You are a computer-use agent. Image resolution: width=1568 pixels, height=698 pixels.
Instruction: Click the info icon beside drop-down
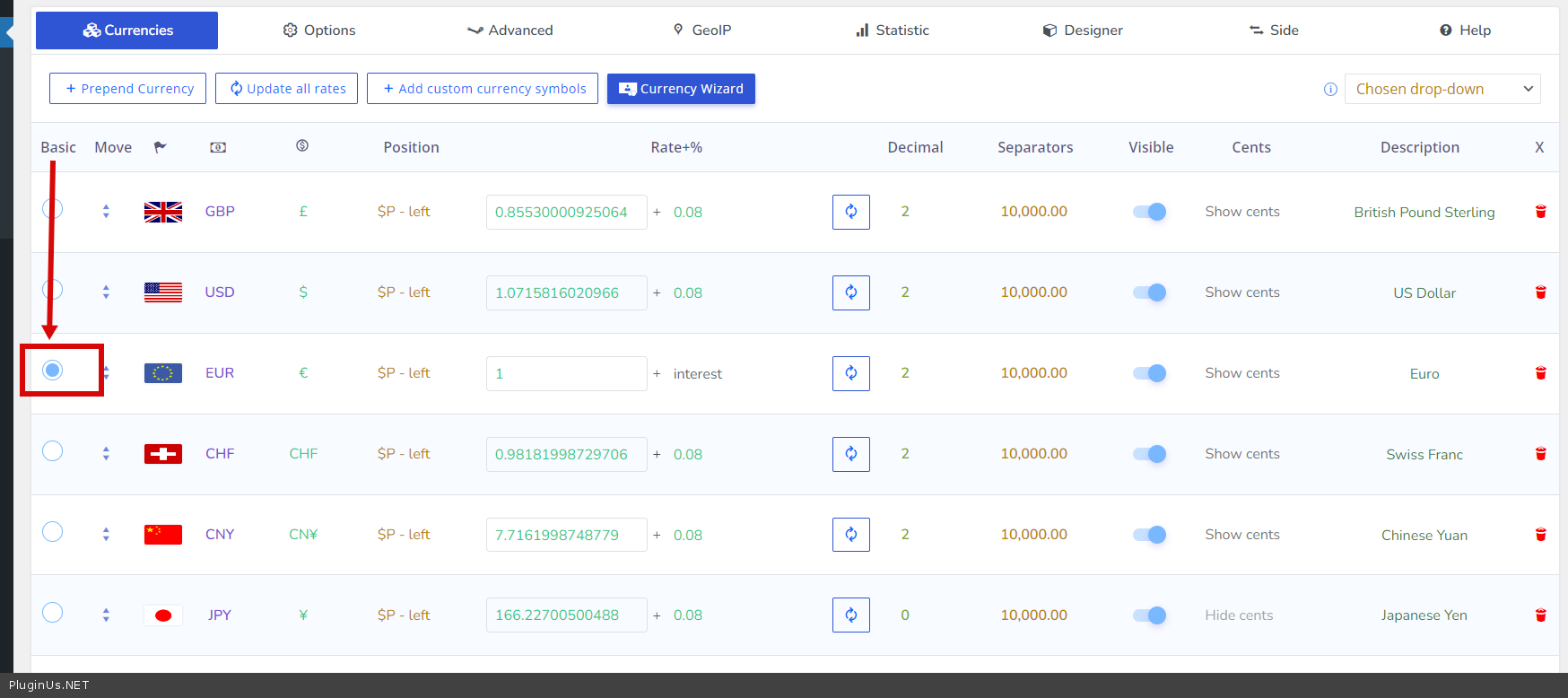click(x=1330, y=90)
